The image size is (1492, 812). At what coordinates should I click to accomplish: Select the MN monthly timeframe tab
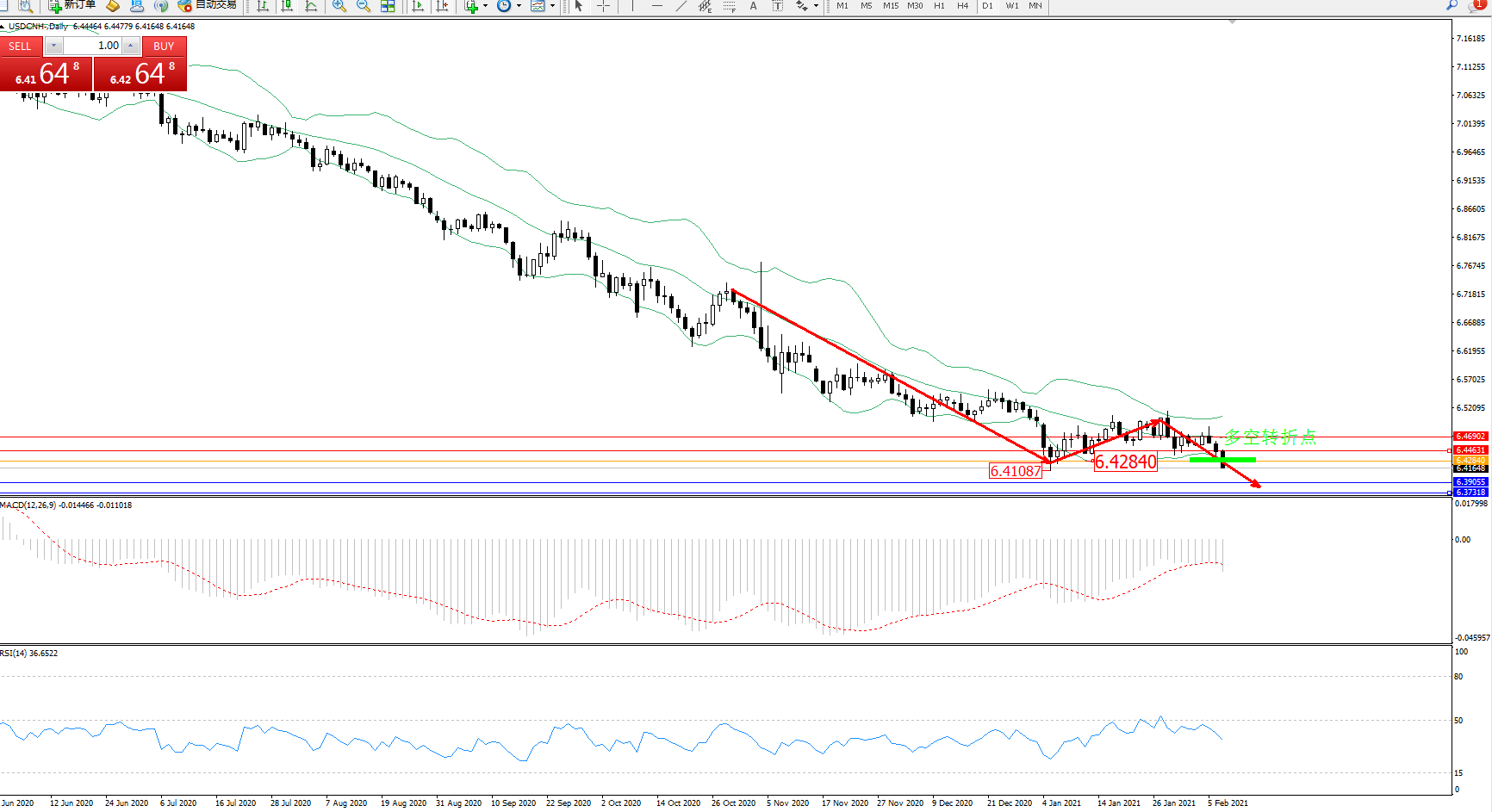coord(1035,6)
